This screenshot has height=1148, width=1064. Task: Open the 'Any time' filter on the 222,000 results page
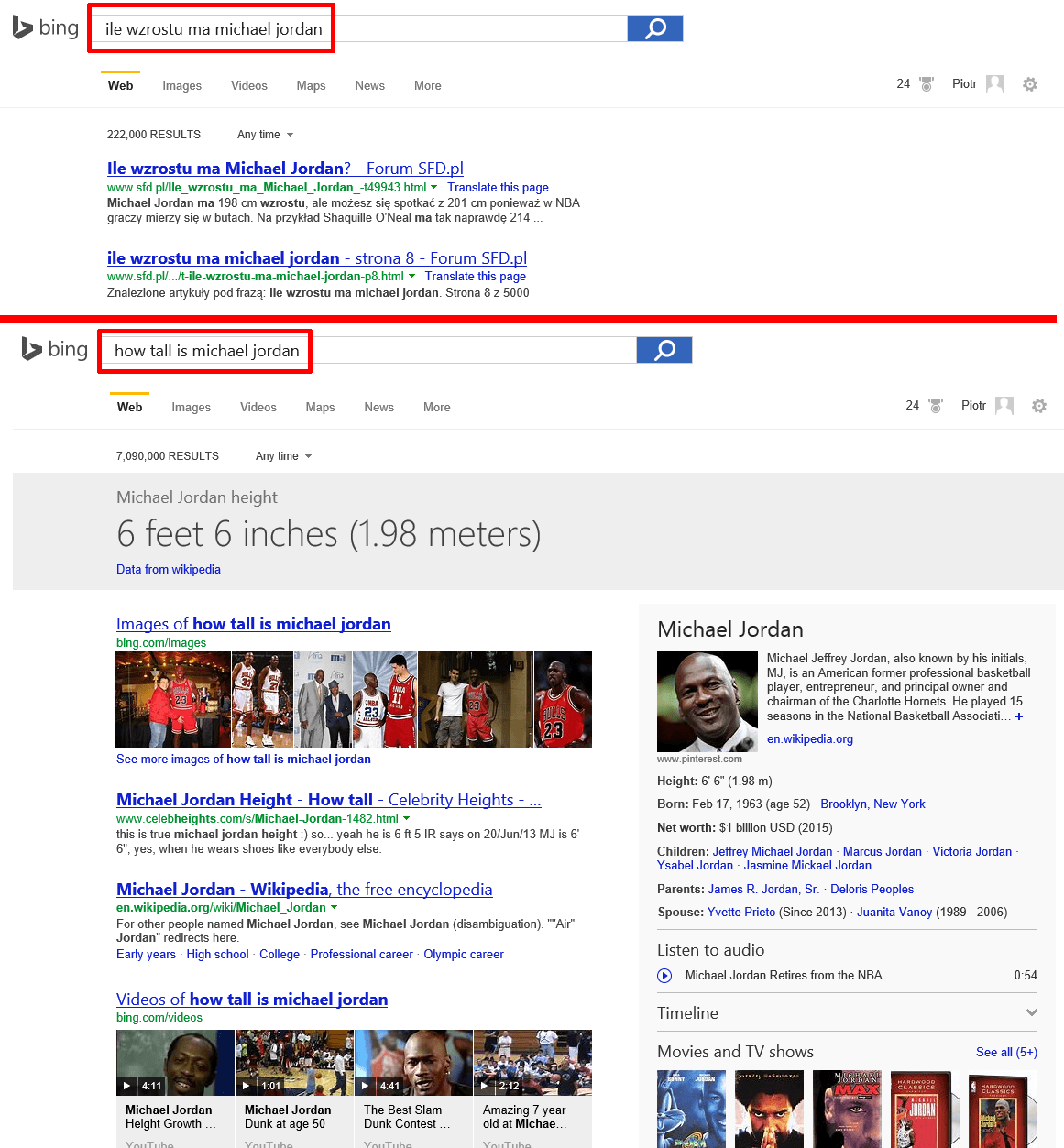coord(265,135)
